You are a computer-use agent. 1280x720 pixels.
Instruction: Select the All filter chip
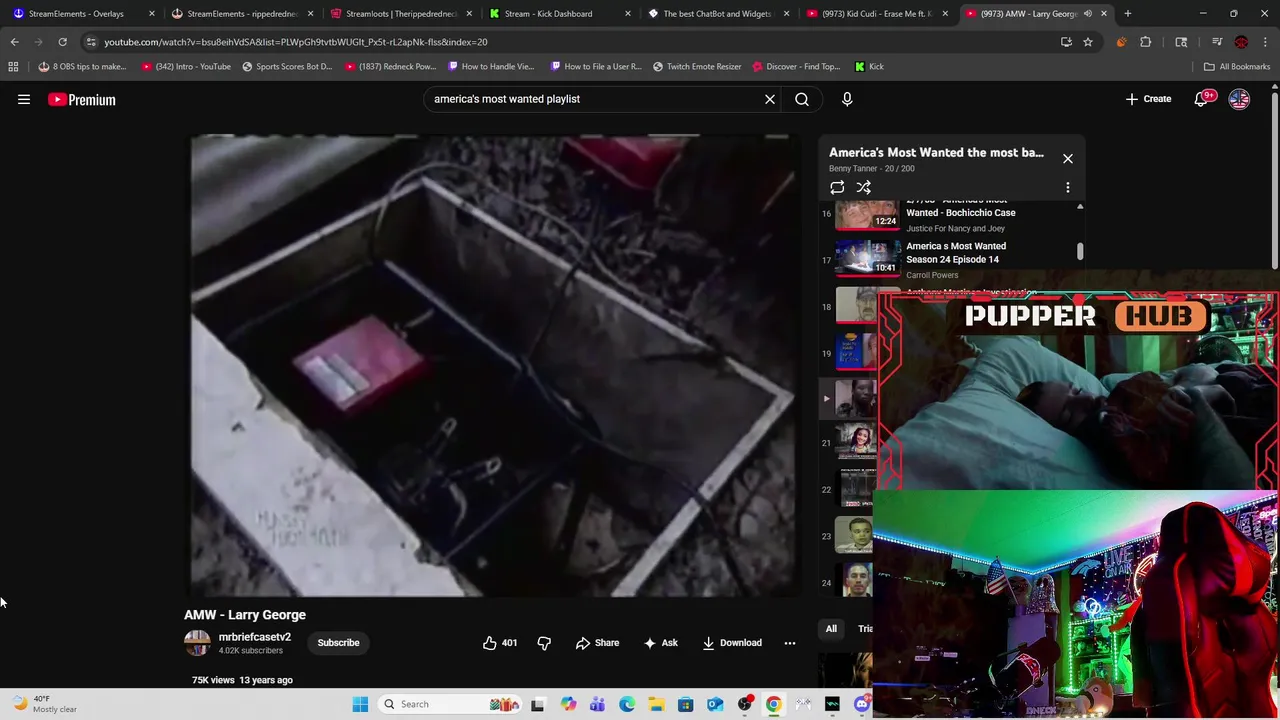pyautogui.click(x=831, y=629)
